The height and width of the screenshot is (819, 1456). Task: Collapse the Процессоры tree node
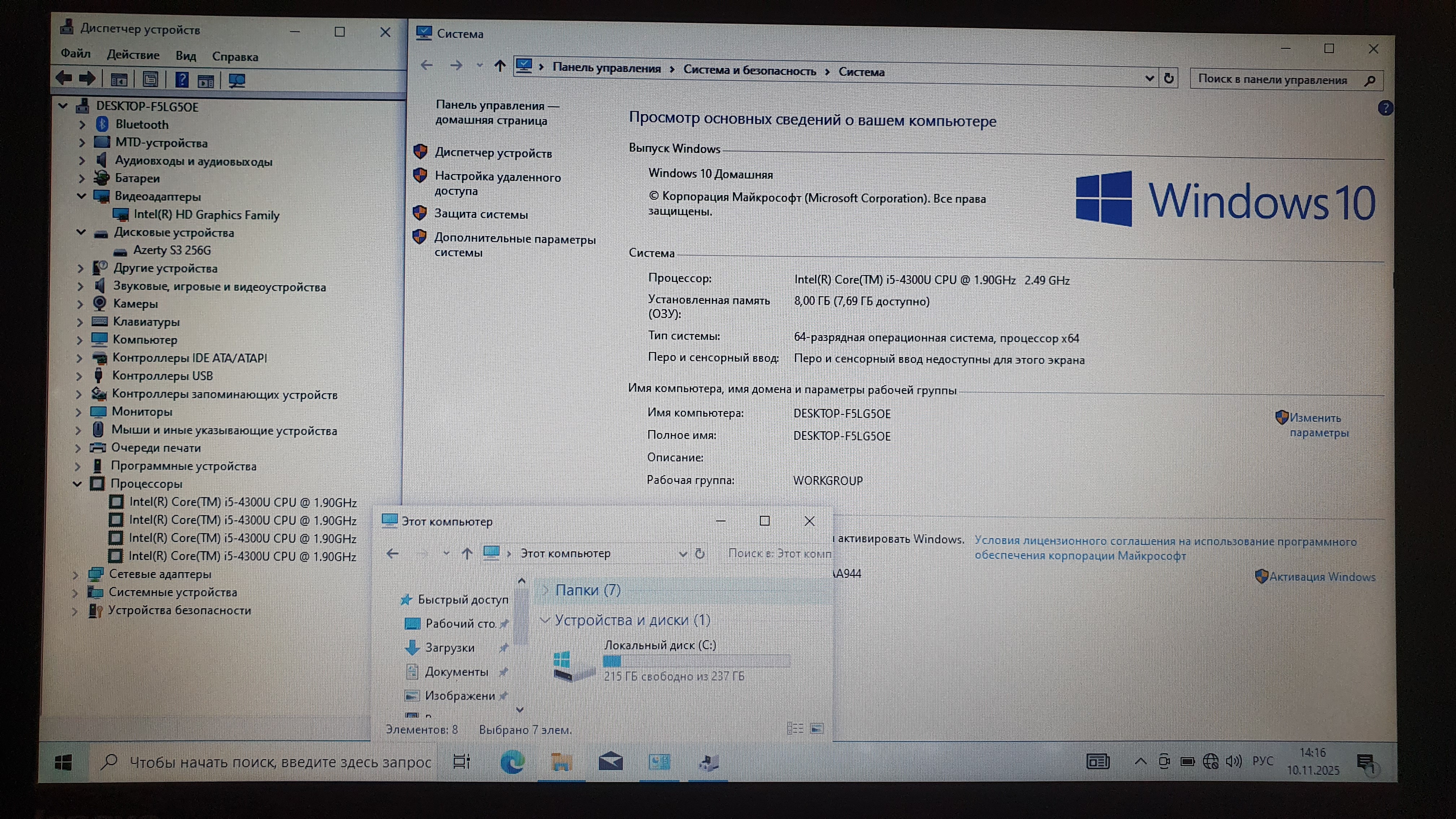pyautogui.click(x=78, y=484)
